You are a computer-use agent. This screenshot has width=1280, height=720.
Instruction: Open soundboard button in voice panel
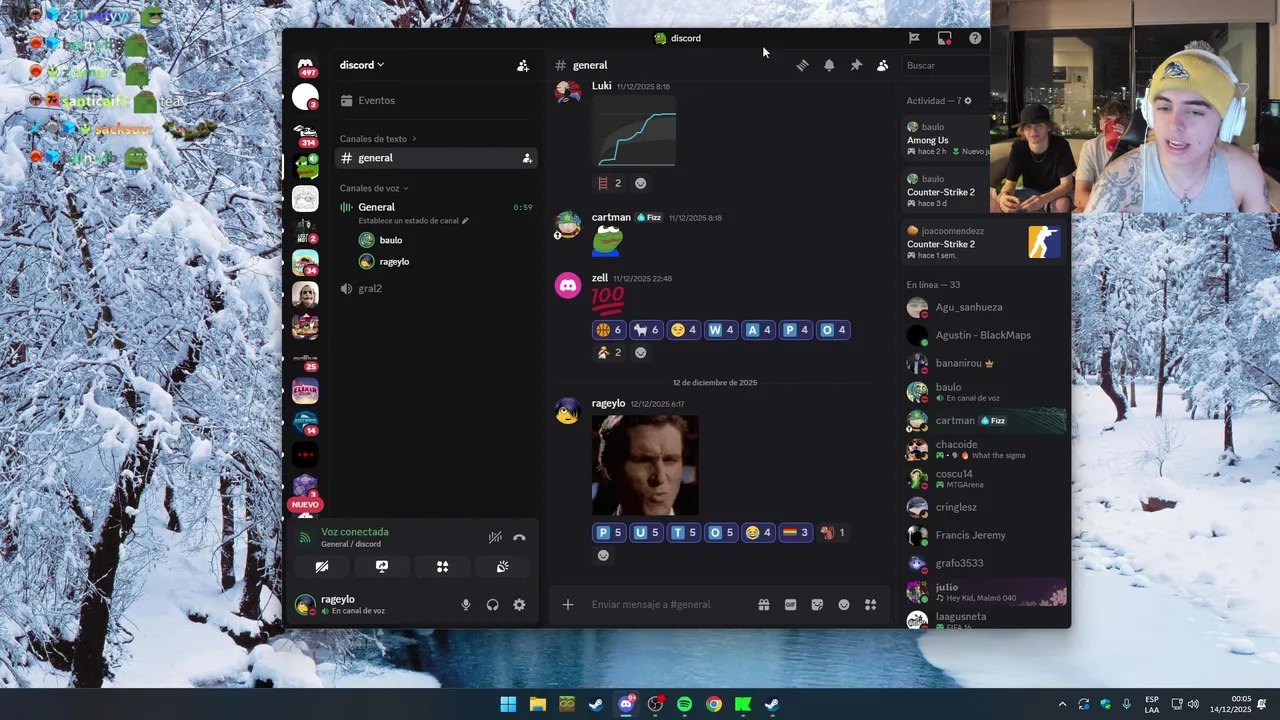(x=503, y=566)
